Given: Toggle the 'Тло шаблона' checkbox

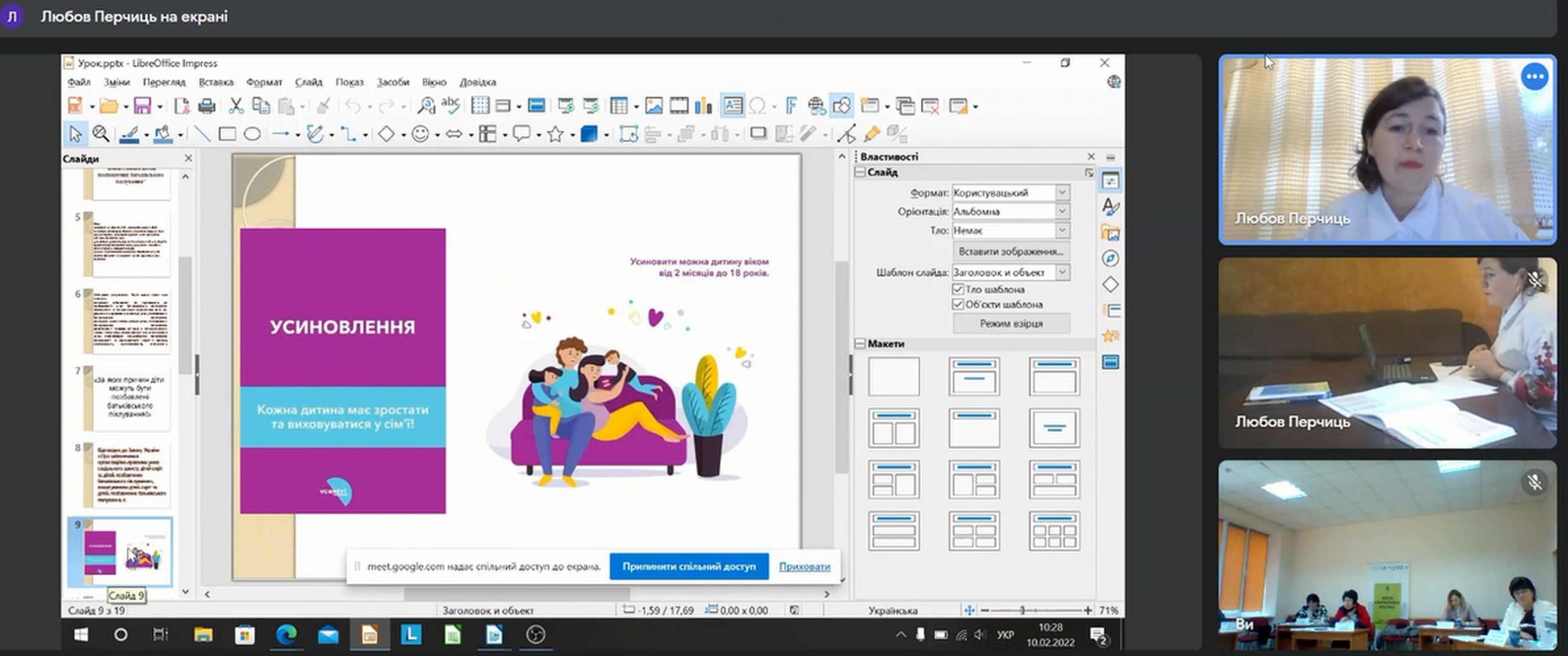Looking at the screenshot, I should tap(958, 289).
